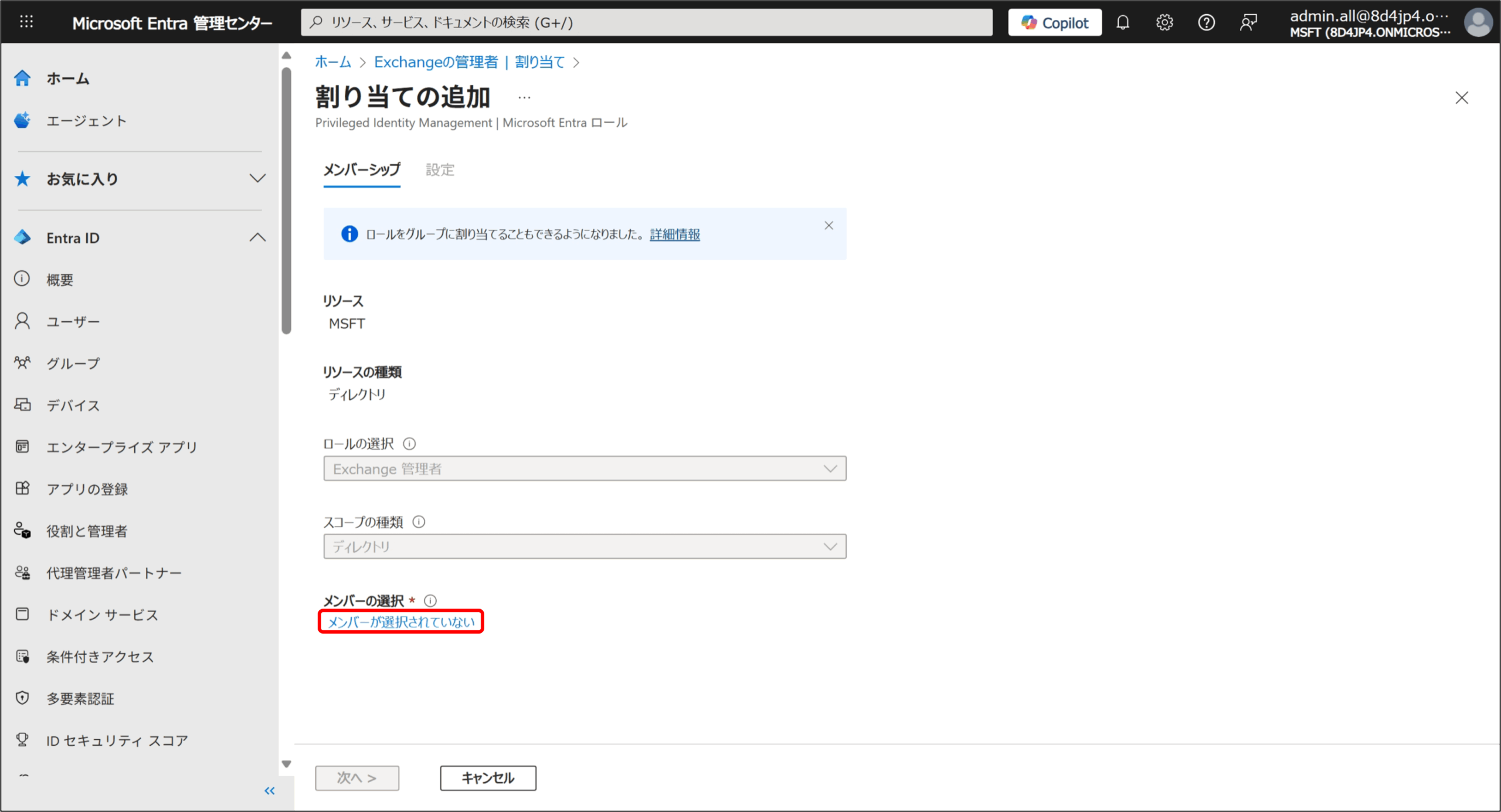Open the Exchange 管理者 role dropdown
The image size is (1501, 812).
coord(584,468)
